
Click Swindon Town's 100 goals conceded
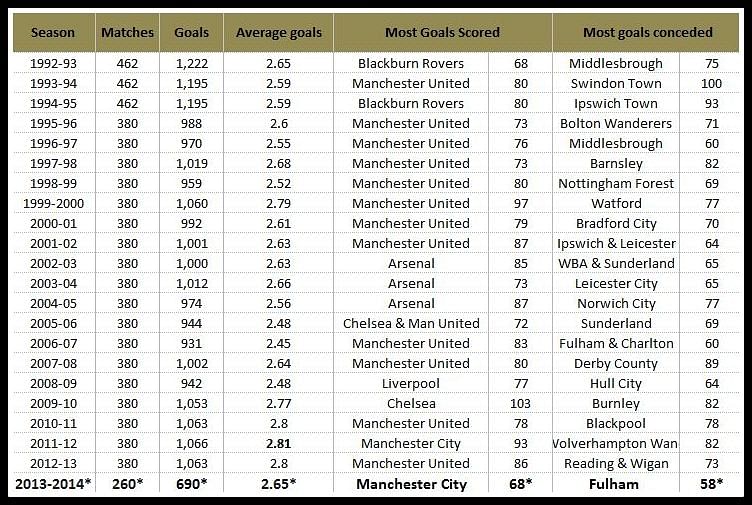[x=711, y=83]
